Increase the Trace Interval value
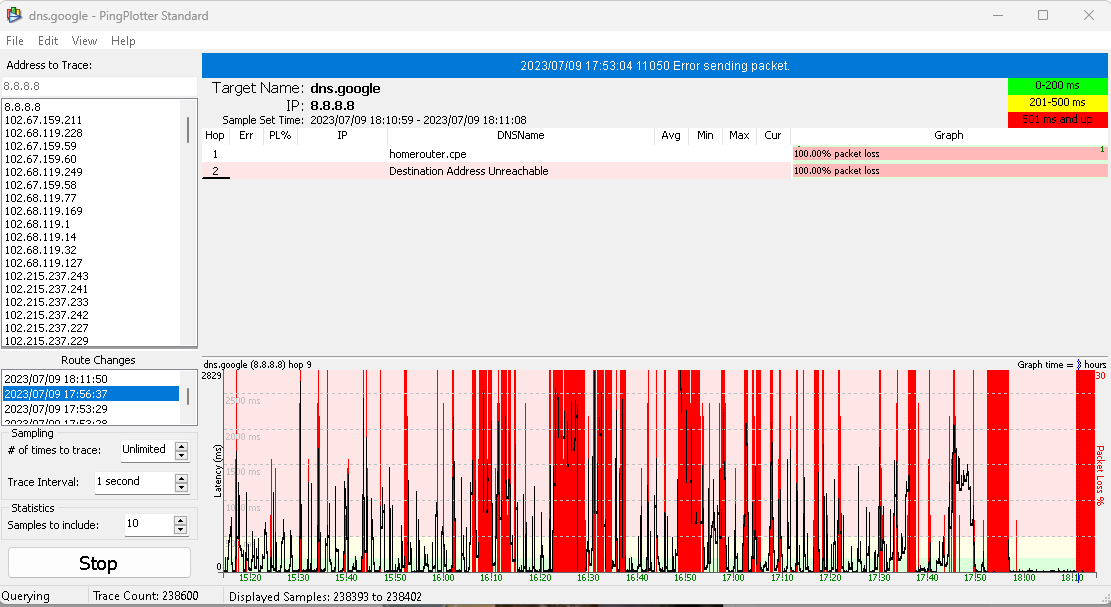 pos(181,478)
